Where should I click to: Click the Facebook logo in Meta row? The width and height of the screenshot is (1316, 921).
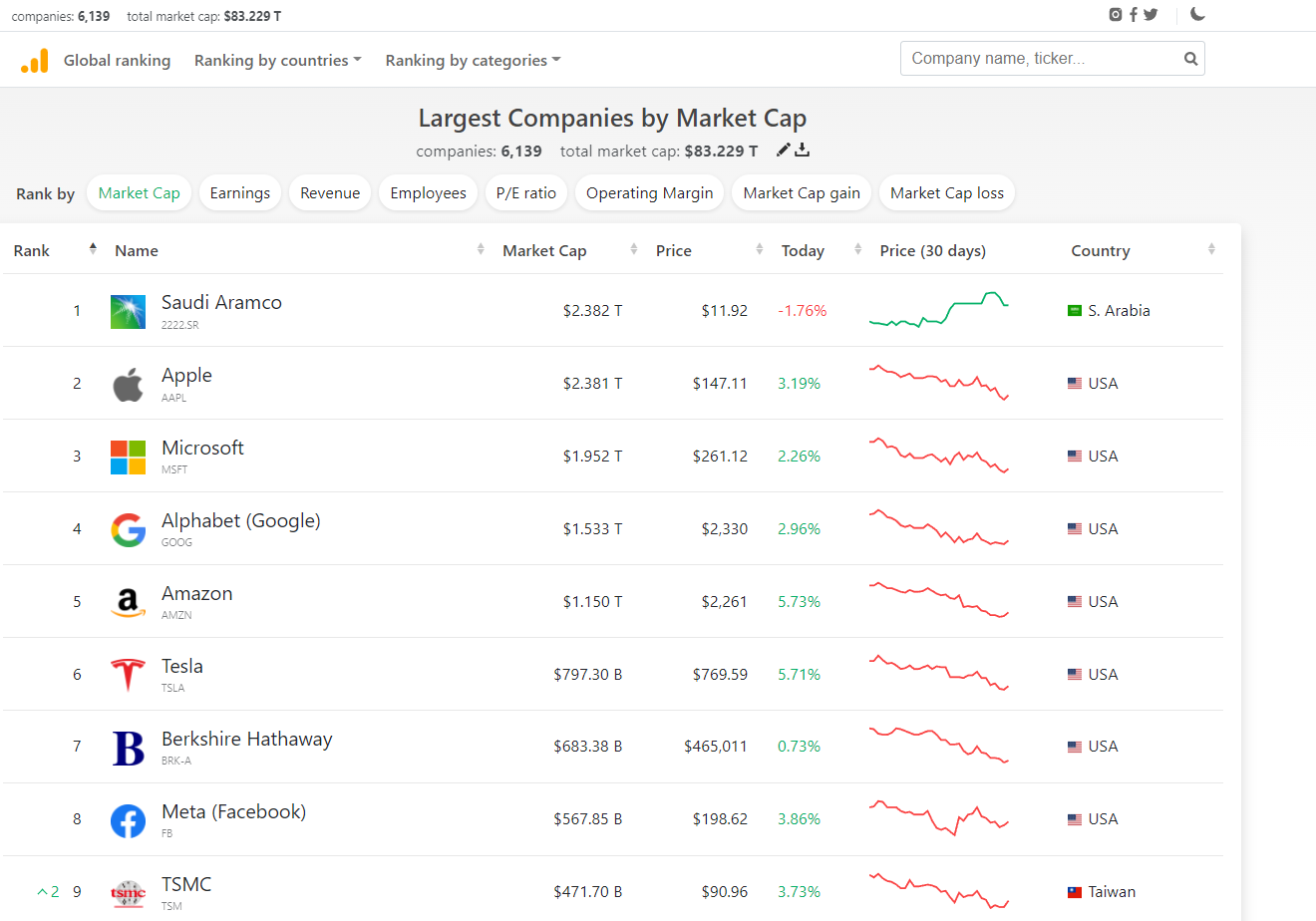point(128,819)
